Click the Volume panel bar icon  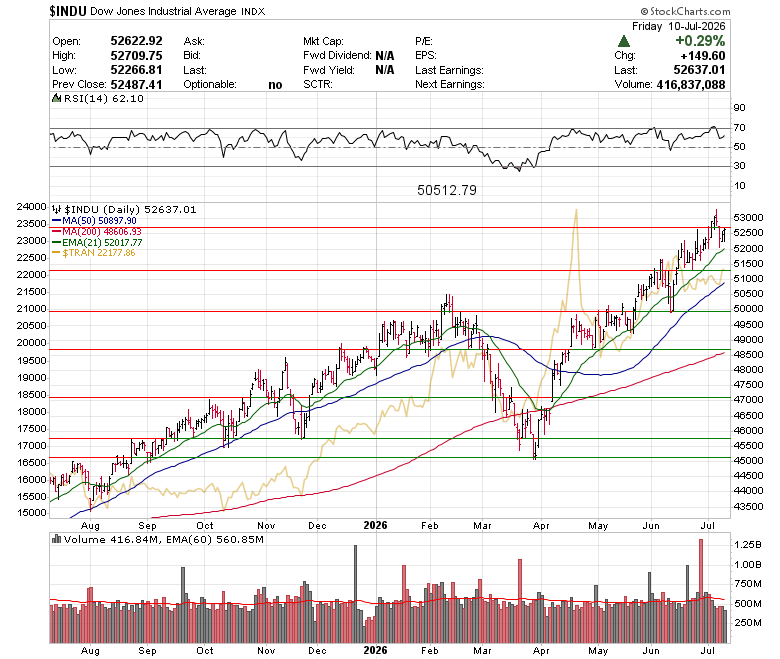click(57, 539)
